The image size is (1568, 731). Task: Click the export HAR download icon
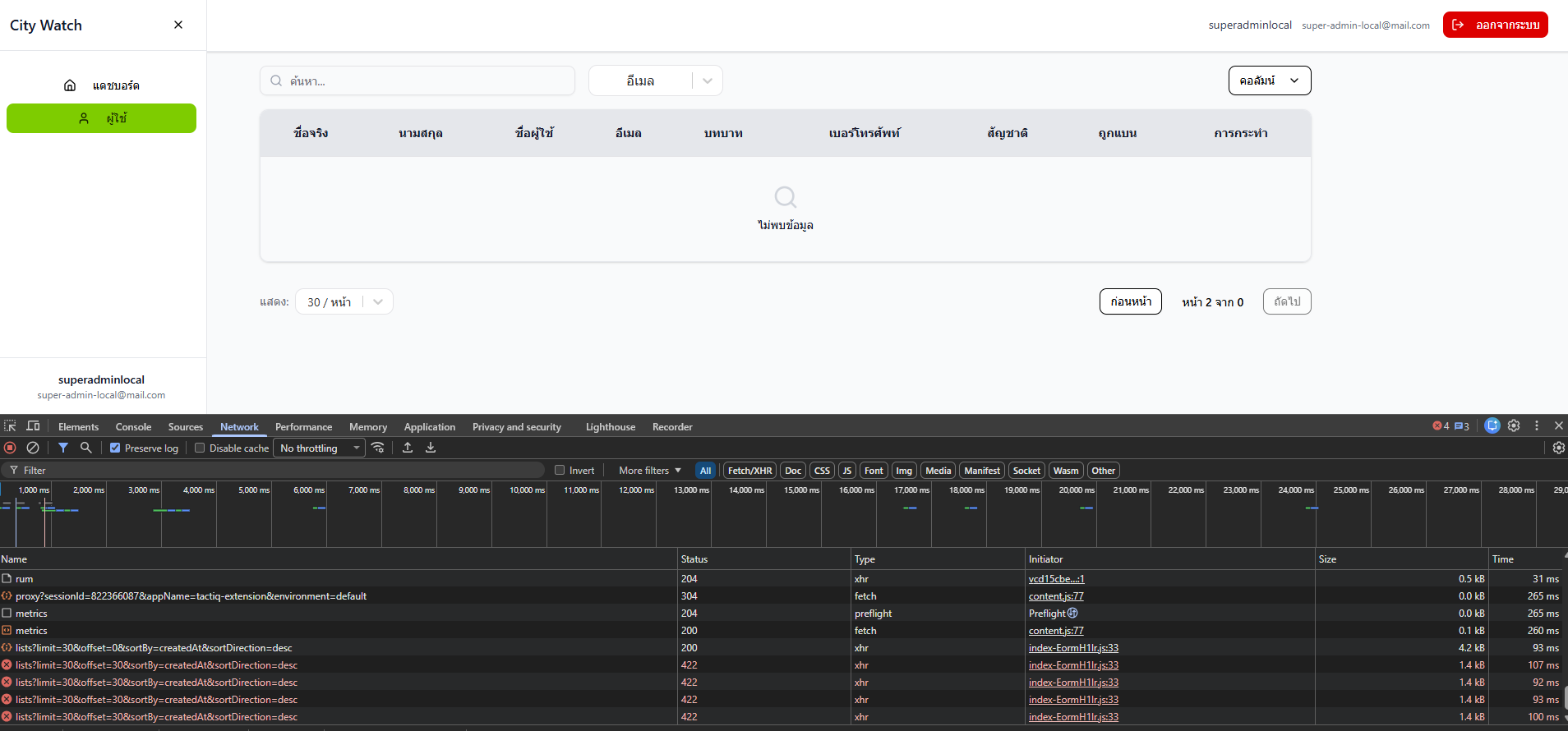tap(431, 448)
